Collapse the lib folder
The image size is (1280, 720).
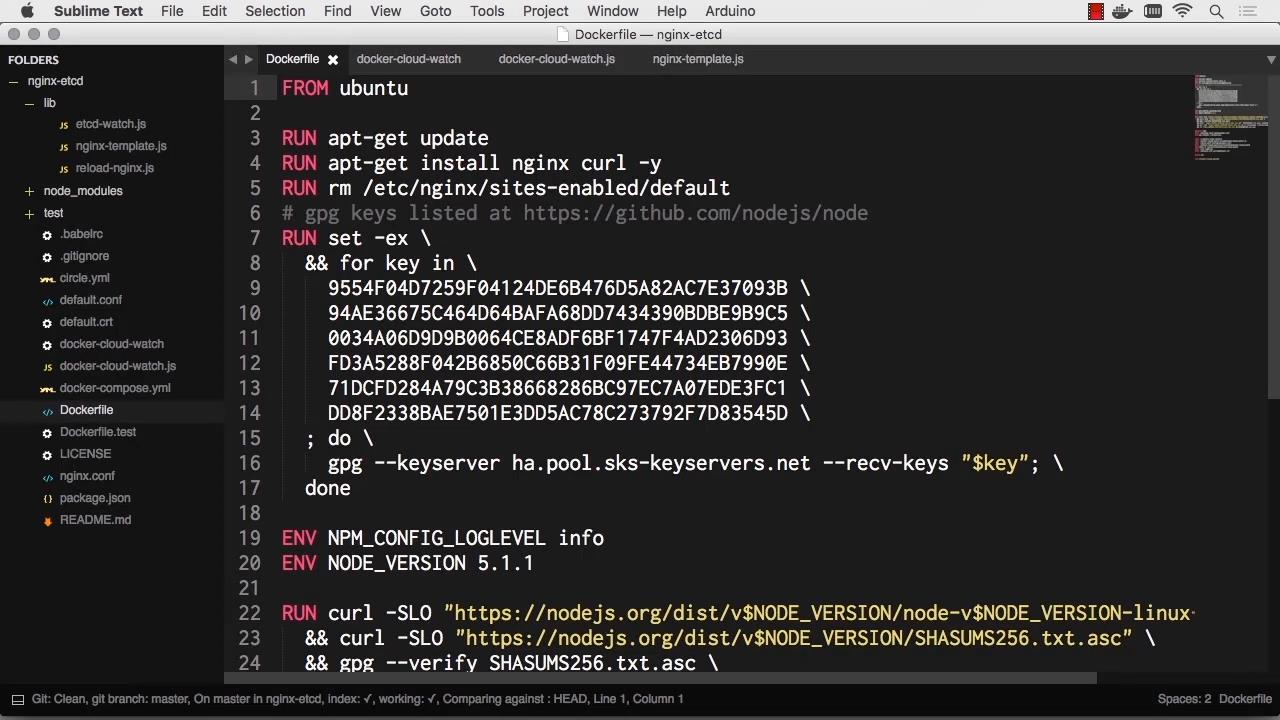coord(30,104)
